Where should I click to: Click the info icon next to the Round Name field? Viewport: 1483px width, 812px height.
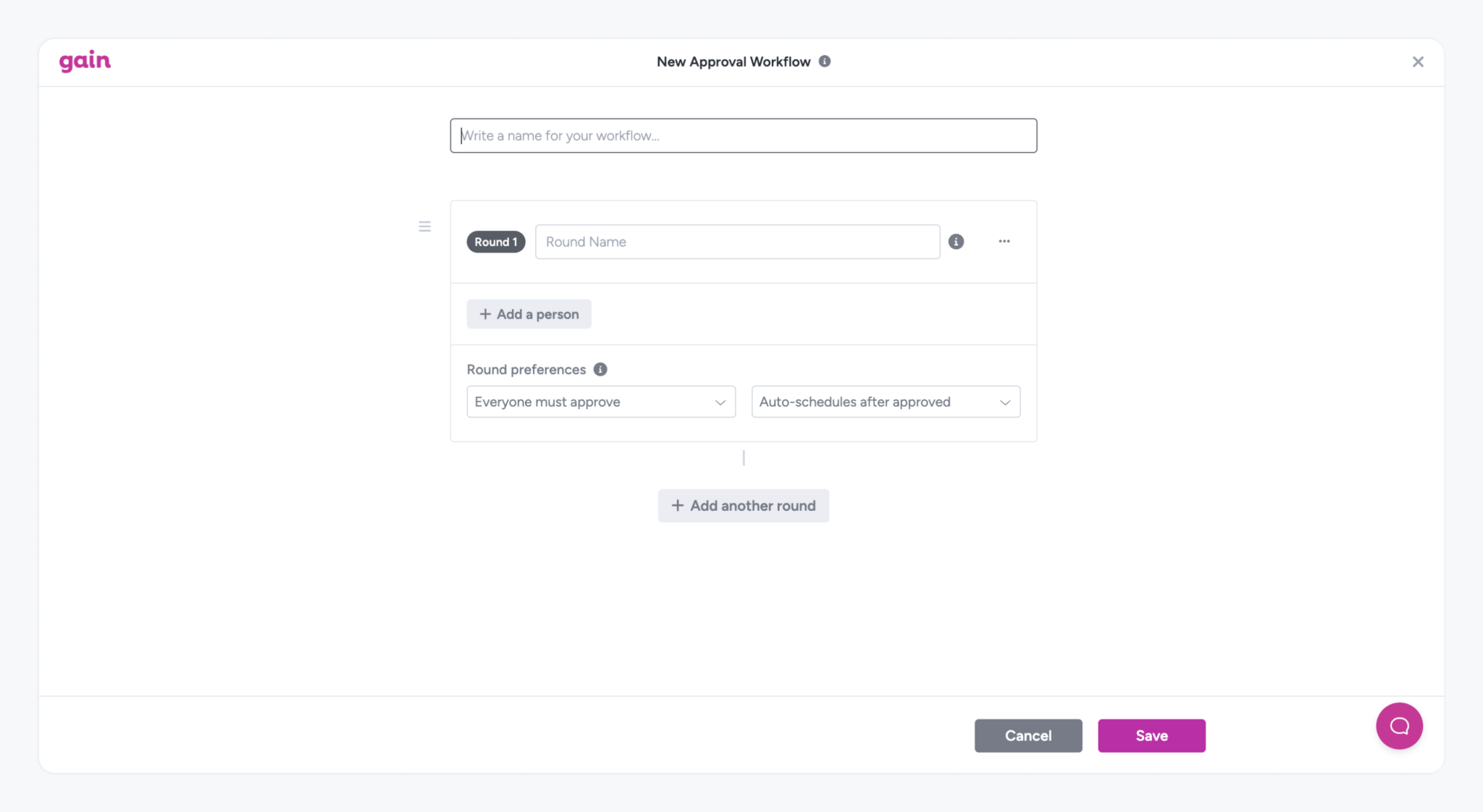click(x=956, y=242)
